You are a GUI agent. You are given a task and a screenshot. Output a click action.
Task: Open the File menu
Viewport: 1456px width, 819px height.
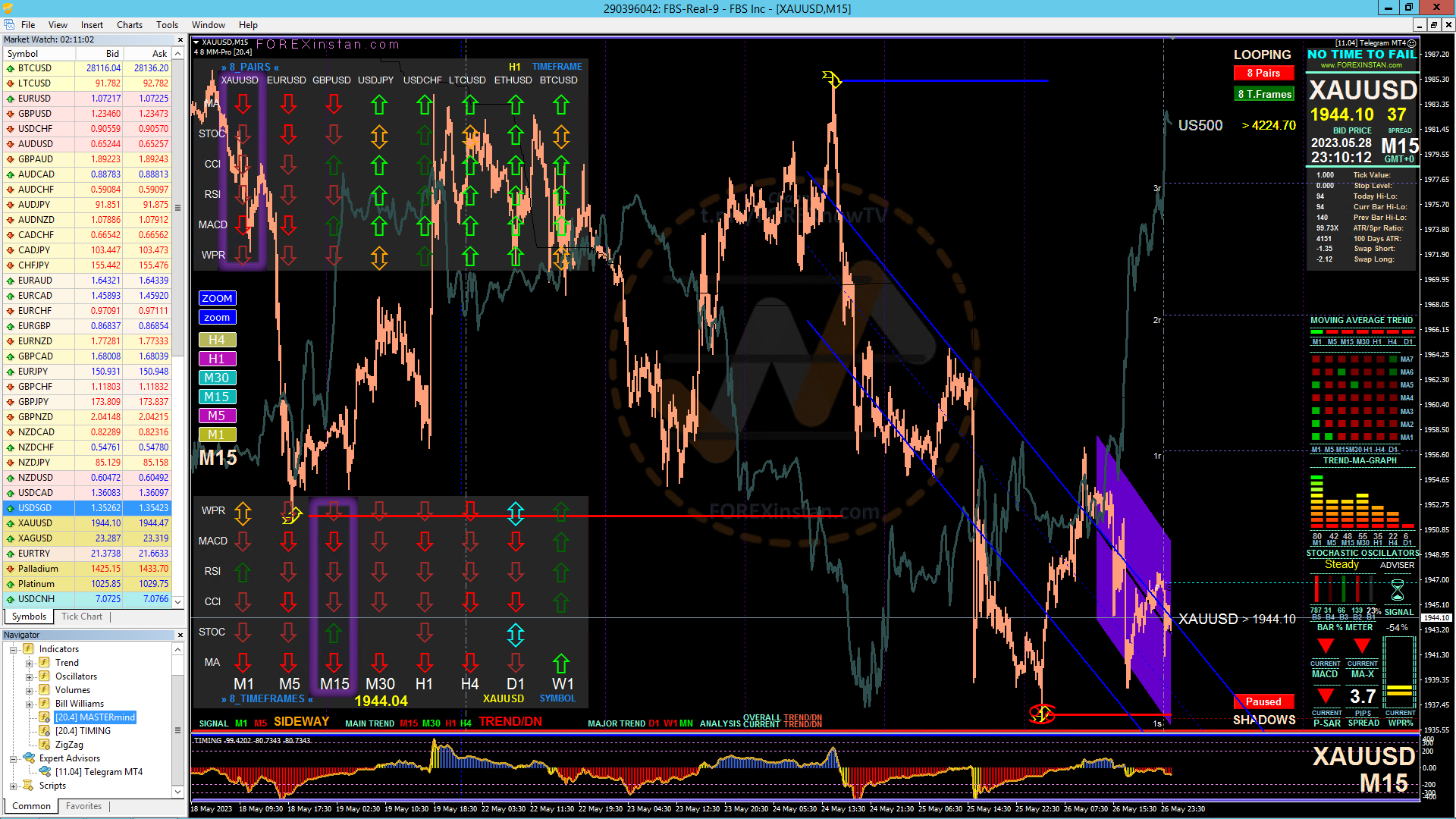(x=27, y=25)
